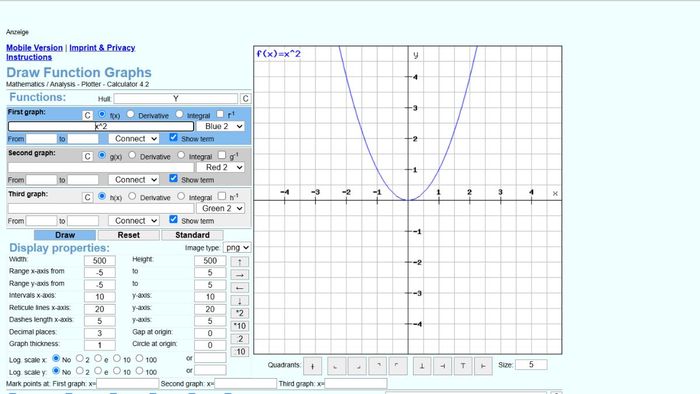Select log scale x option e
700x394 pixels.
coord(98,358)
